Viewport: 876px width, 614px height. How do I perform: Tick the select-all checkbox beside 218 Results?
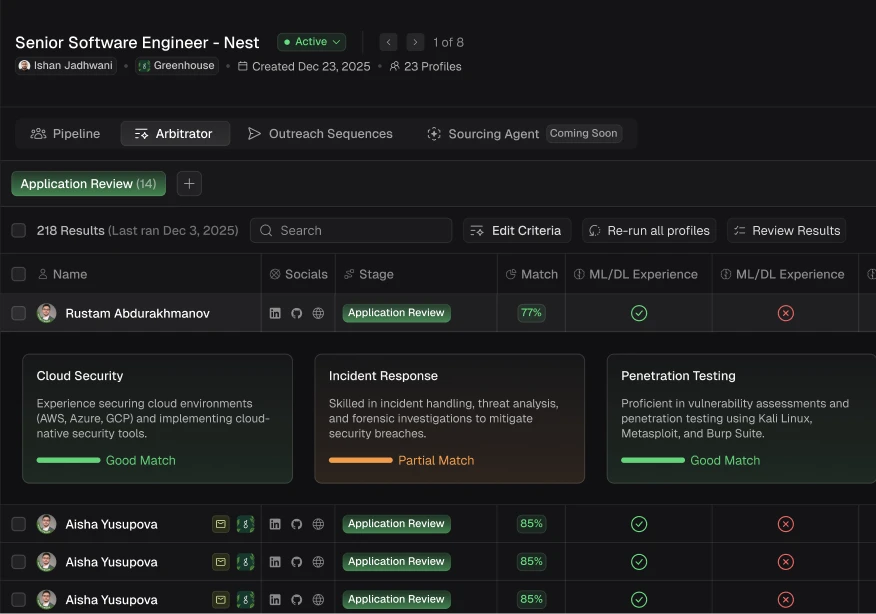point(18,230)
